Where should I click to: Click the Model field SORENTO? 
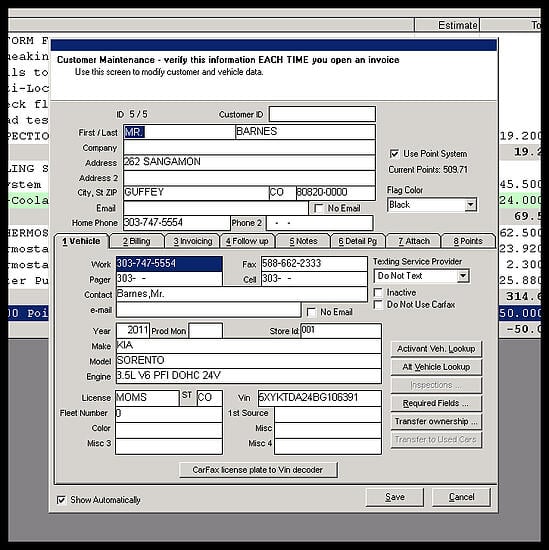(x=249, y=361)
